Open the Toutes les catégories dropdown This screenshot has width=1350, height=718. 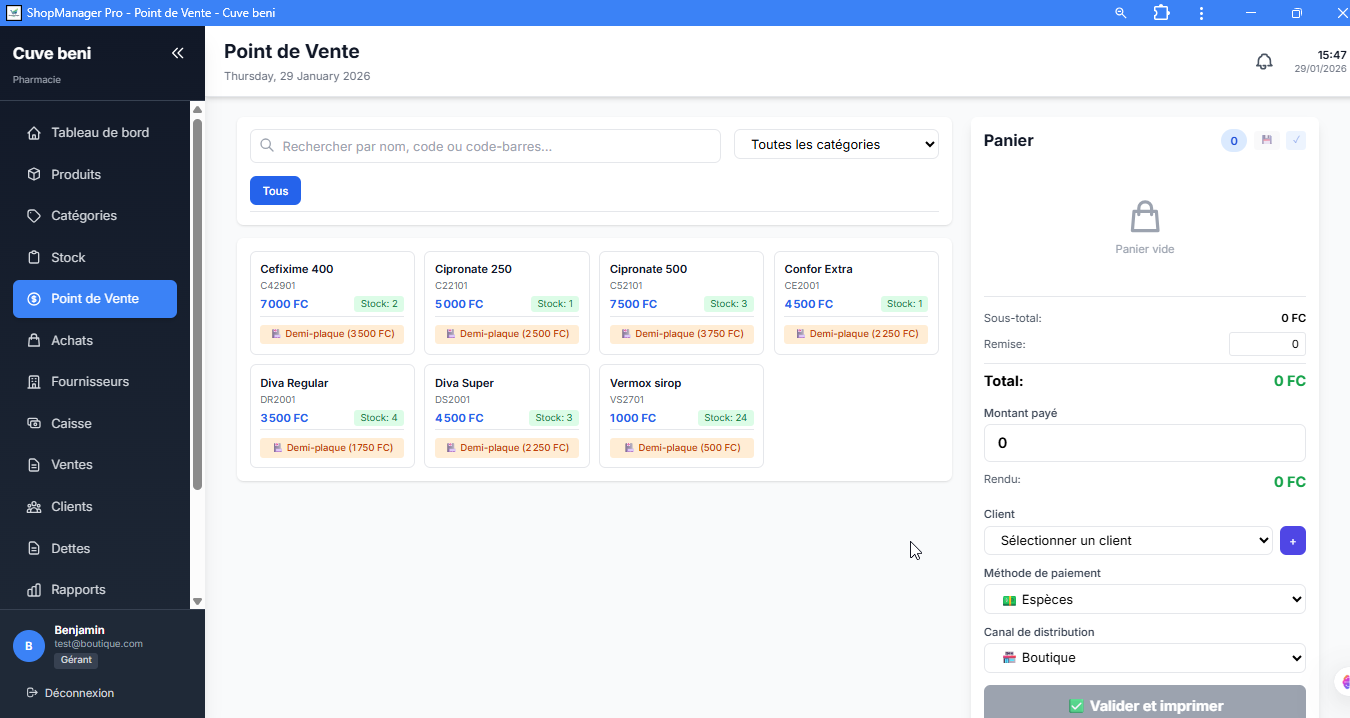pos(836,145)
